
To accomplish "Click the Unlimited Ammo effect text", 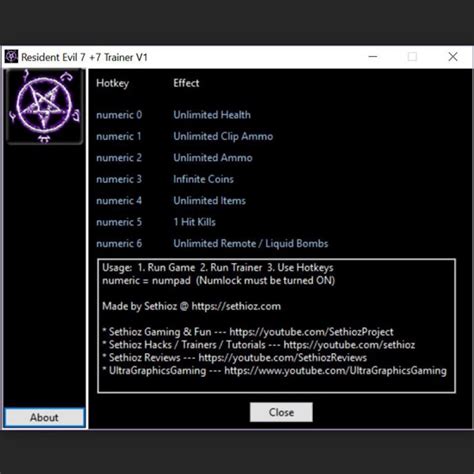I will point(213,158).
